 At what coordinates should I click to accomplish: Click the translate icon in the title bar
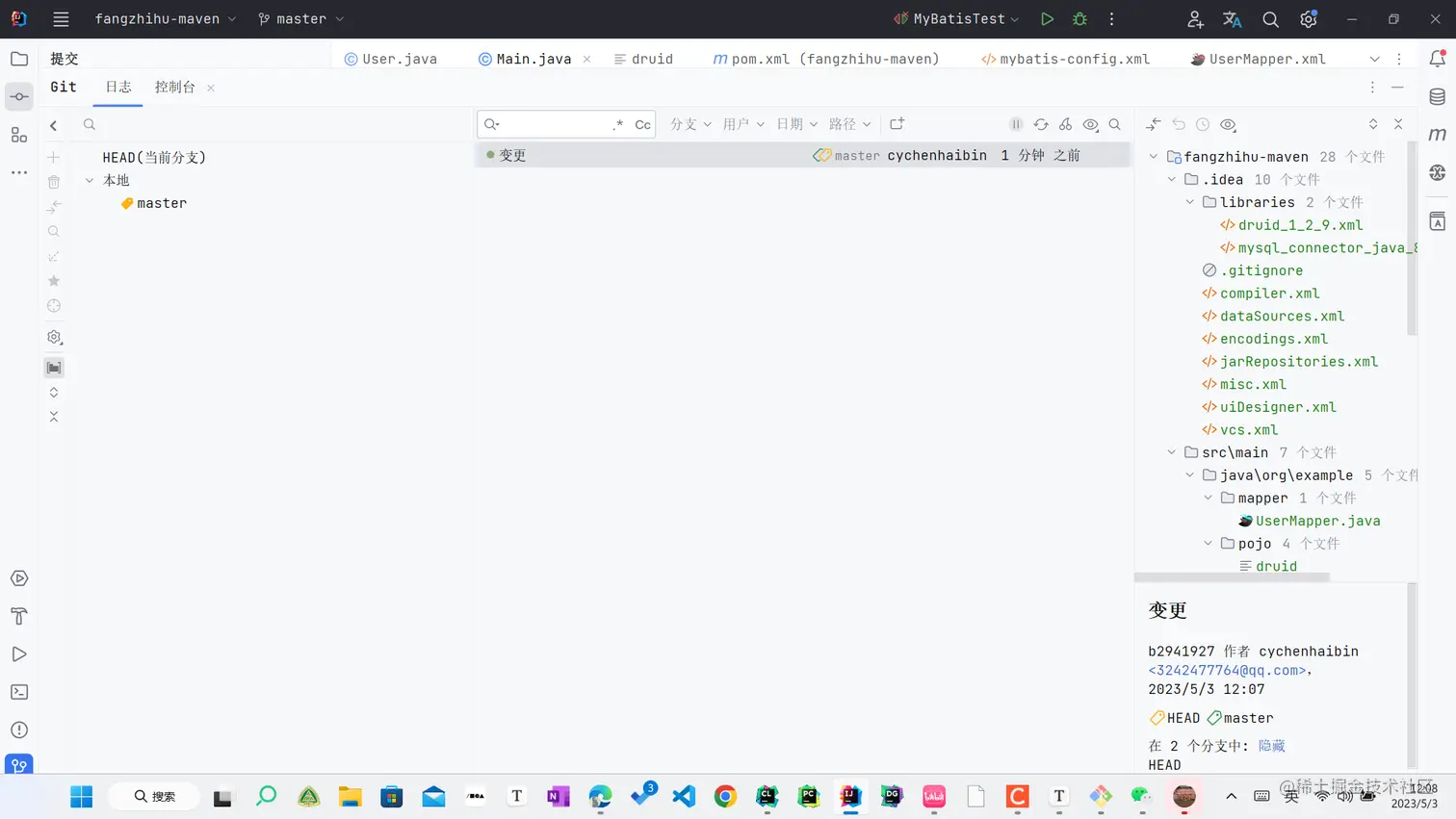click(1232, 18)
